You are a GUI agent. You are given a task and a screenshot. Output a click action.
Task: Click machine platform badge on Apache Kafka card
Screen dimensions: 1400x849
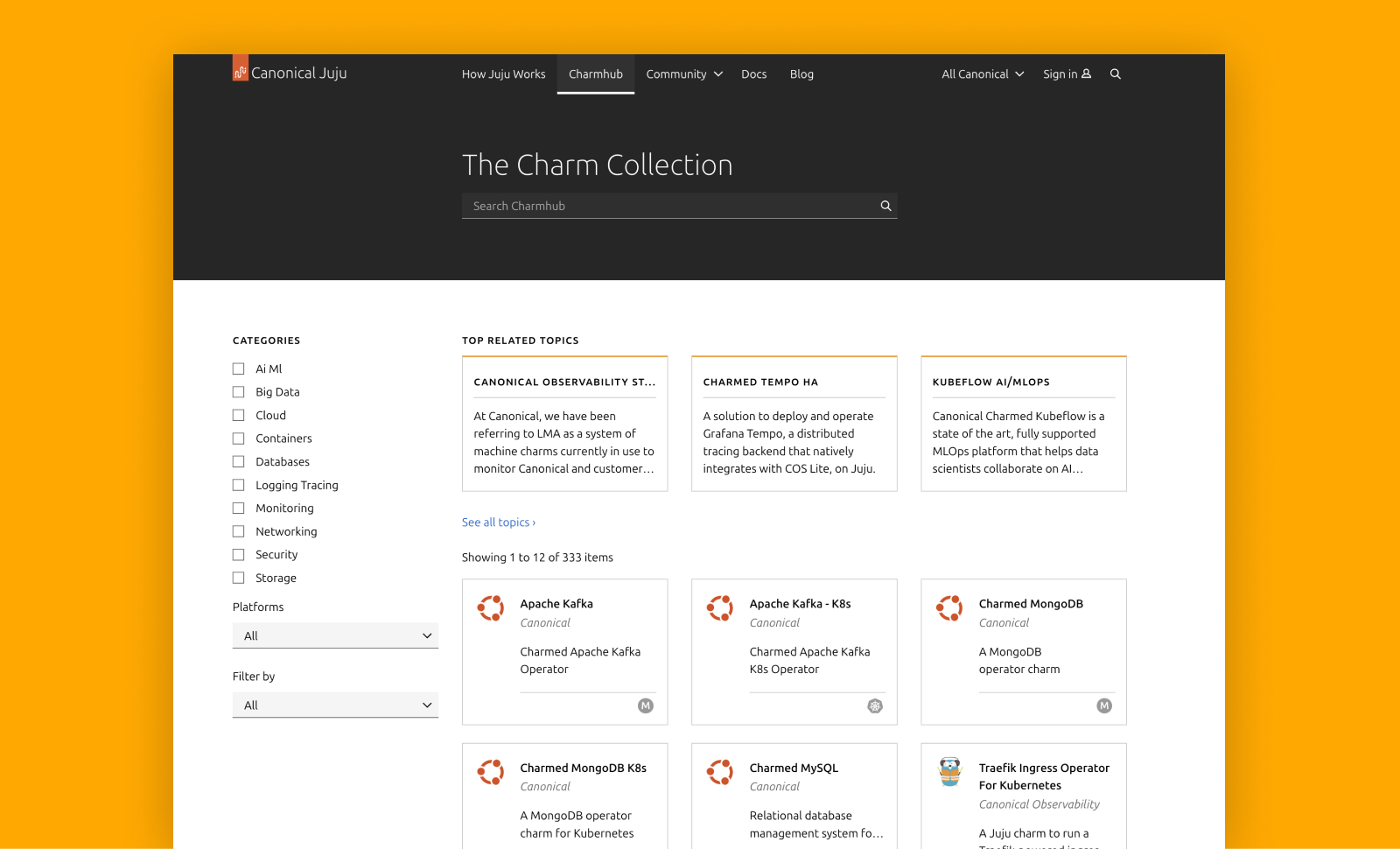coord(646,705)
